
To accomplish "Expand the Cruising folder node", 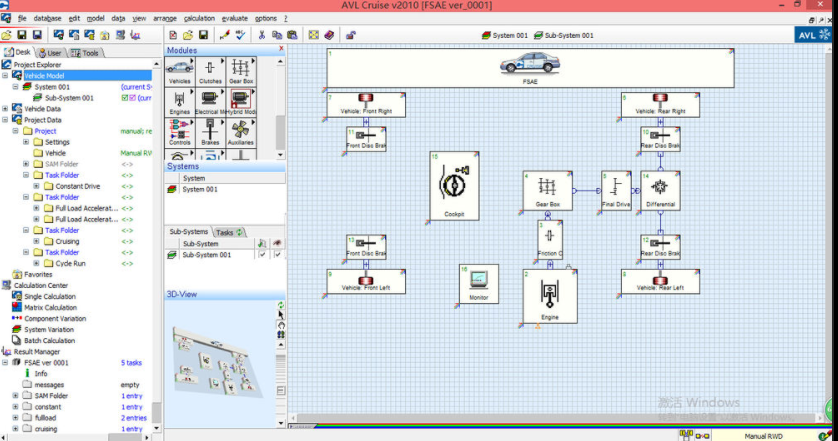I will coord(36,241).
